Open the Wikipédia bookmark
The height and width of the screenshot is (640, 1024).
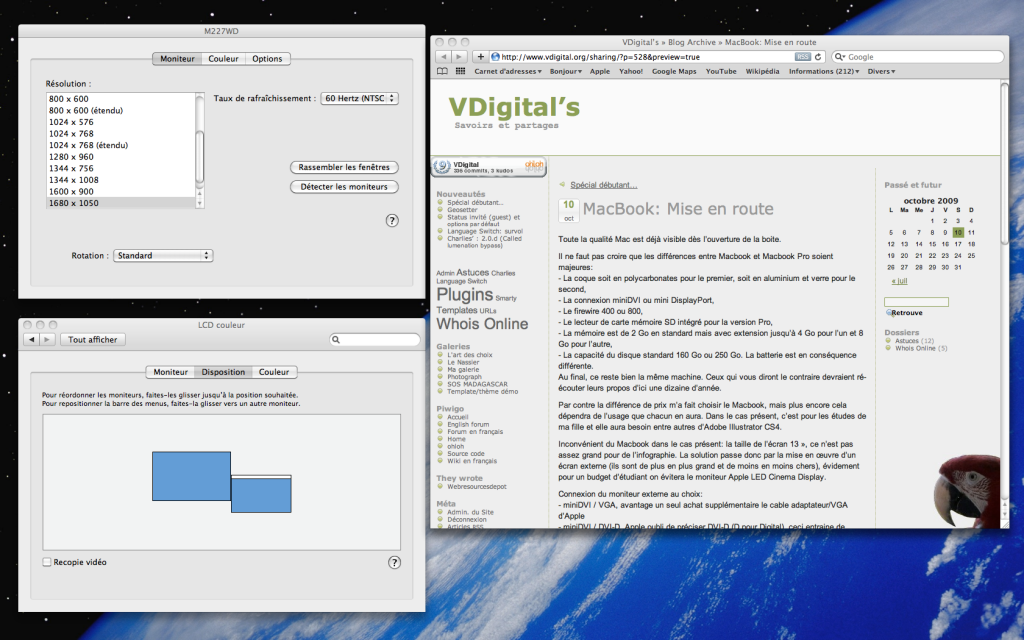click(762, 71)
